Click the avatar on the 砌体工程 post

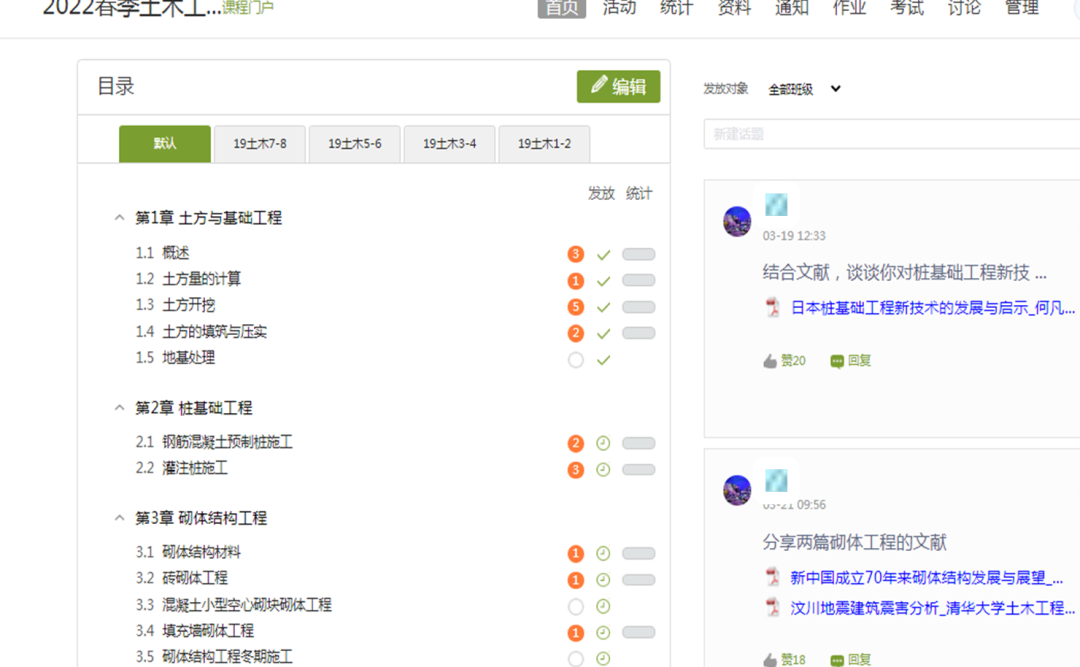[737, 490]
